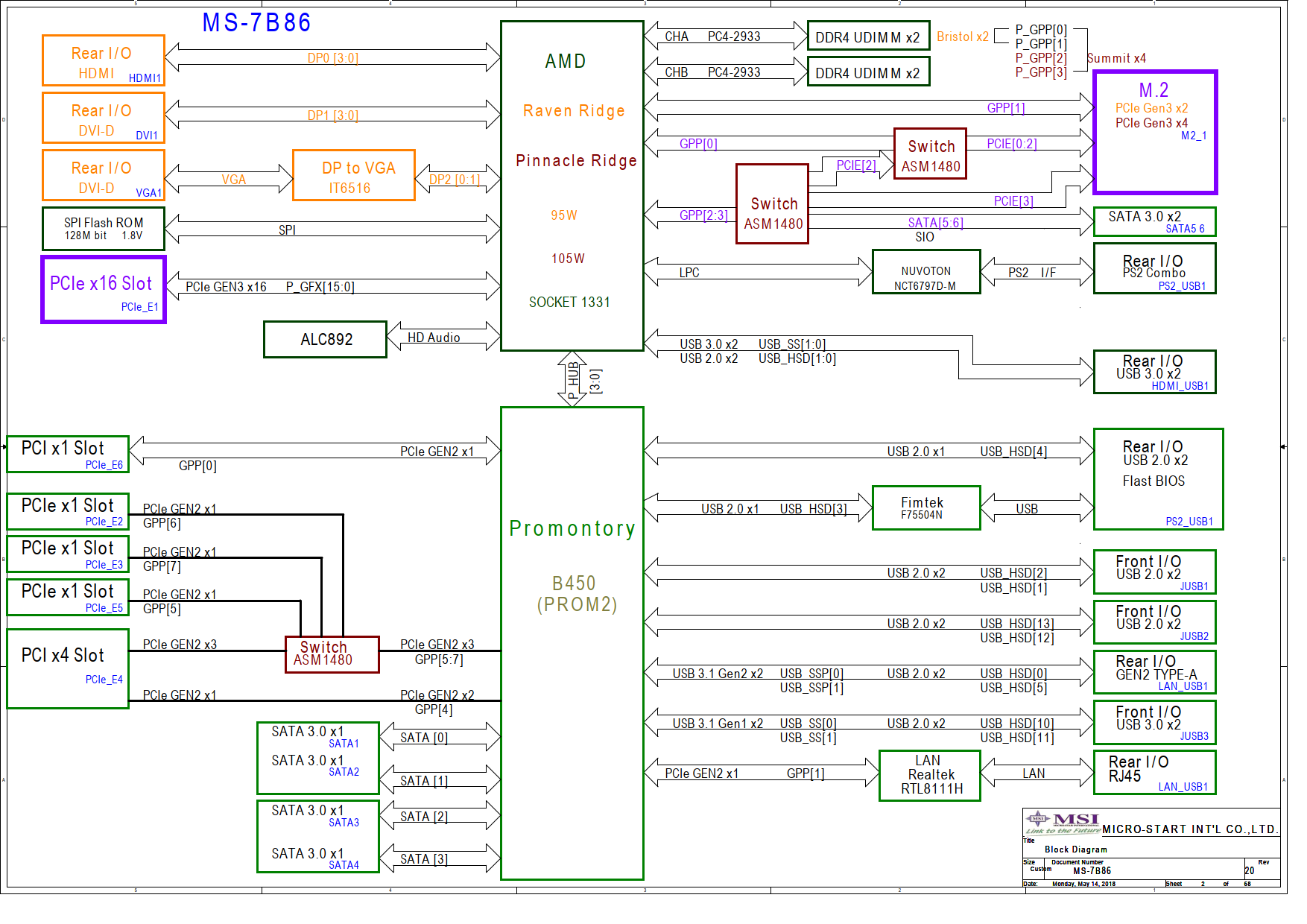Click the Fimtek F75504N block
Image resolution: width=1307 pixels, height=924 pixels.
tap(925, 508)
